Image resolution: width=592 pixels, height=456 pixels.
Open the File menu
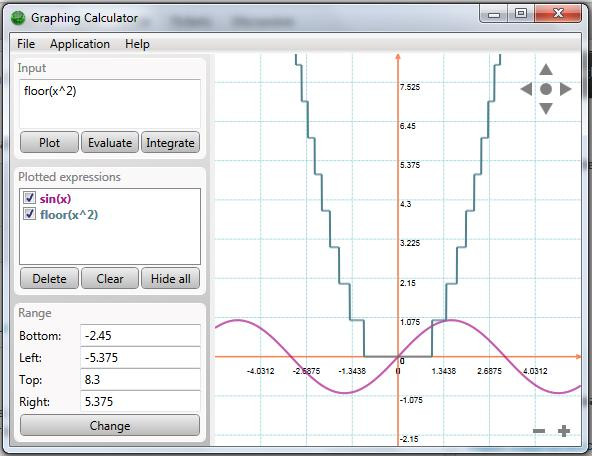[x=26, y=44]
